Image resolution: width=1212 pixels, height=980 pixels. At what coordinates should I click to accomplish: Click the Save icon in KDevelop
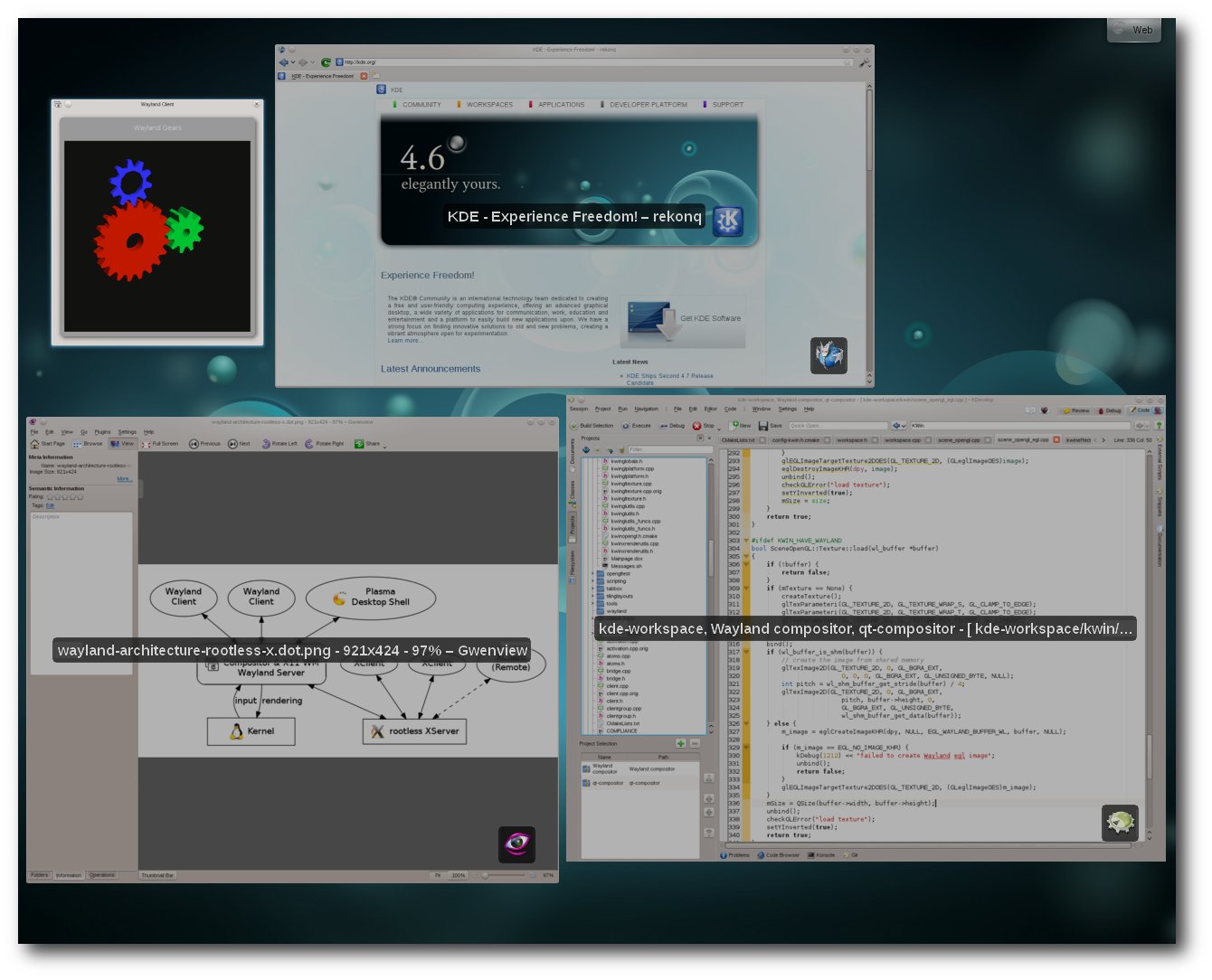point(763,425)
